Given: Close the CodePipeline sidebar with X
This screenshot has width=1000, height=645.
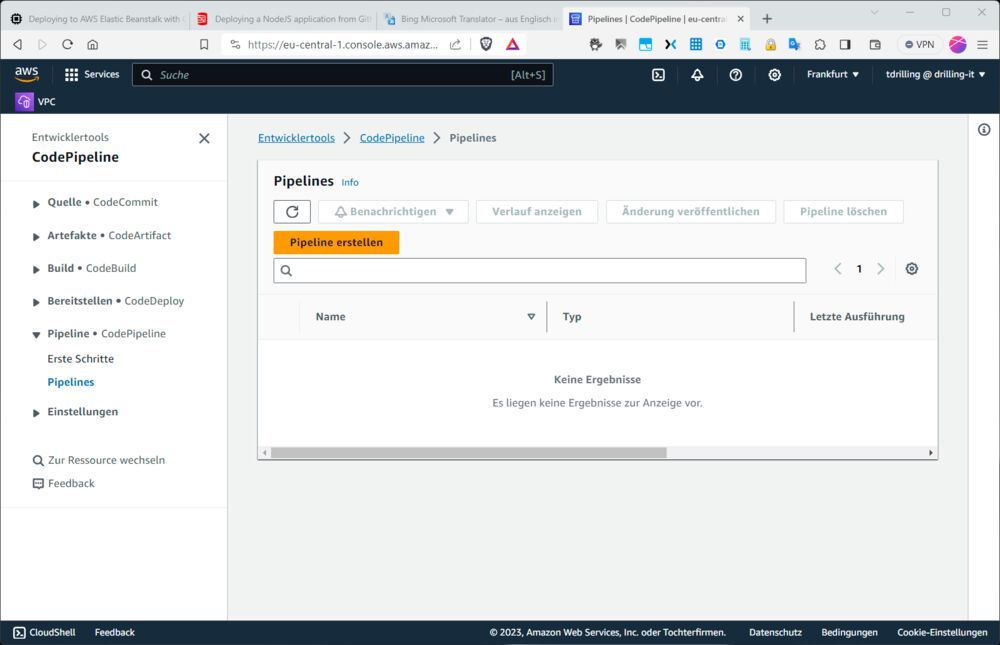Looking at the screenshot, I should [204, 138].
